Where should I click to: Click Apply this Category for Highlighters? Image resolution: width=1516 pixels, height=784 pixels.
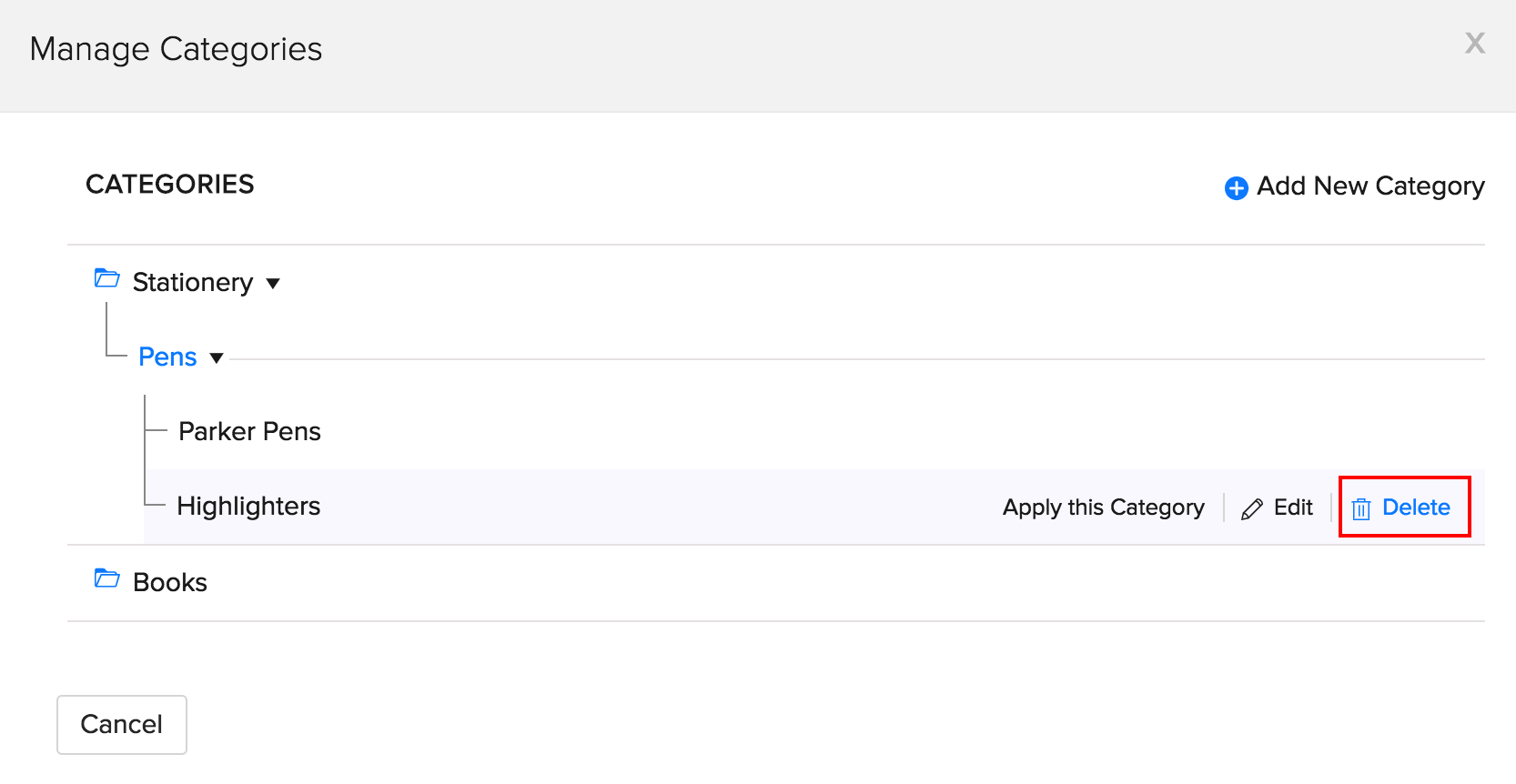(1103, 508)
